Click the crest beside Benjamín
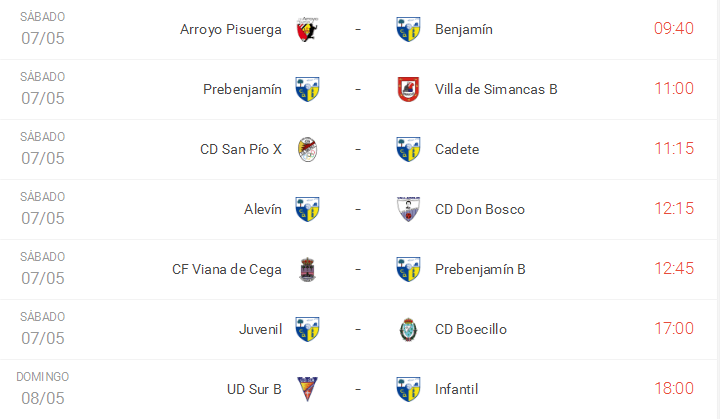The image size is (720, 419). pyautogui.click(x=407, y=29)
